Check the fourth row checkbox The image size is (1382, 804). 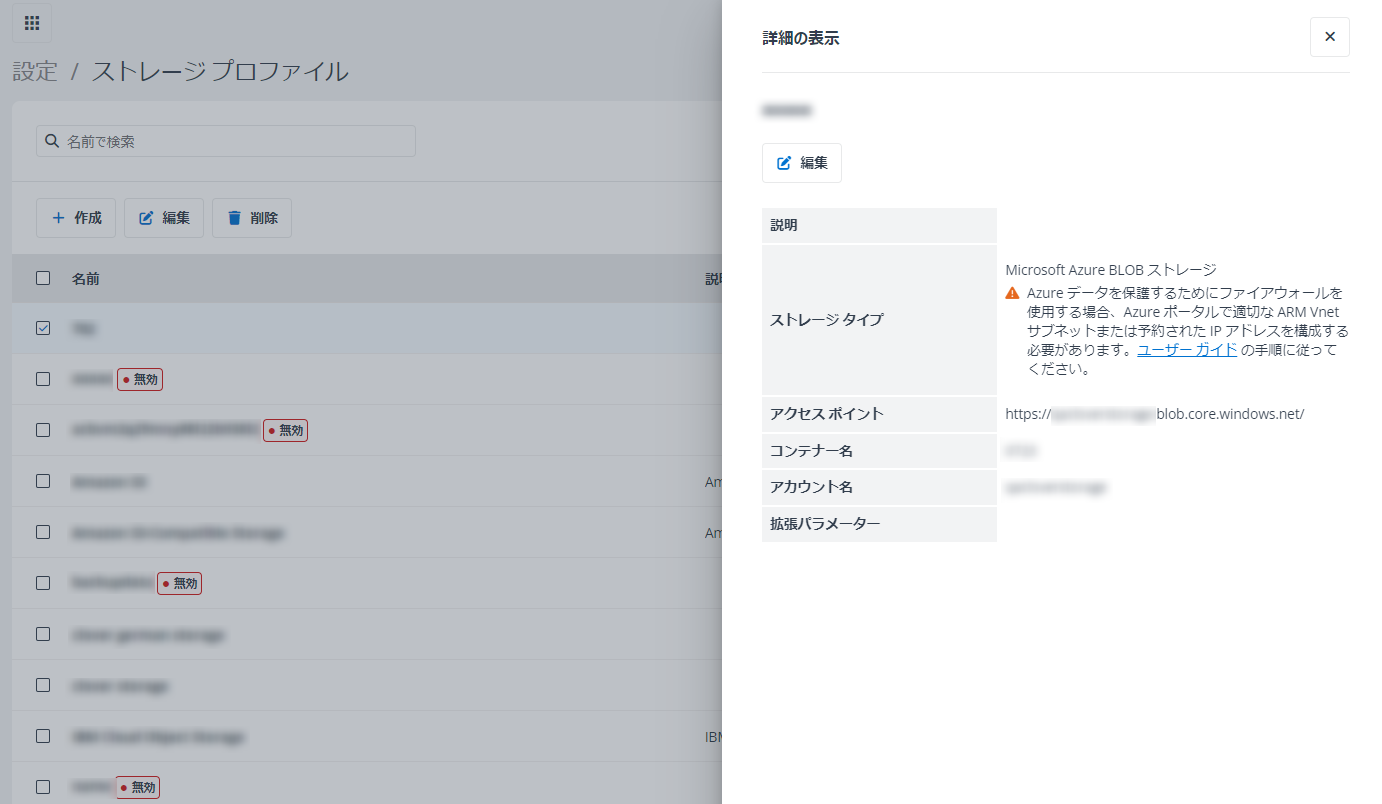pos(43,481)
